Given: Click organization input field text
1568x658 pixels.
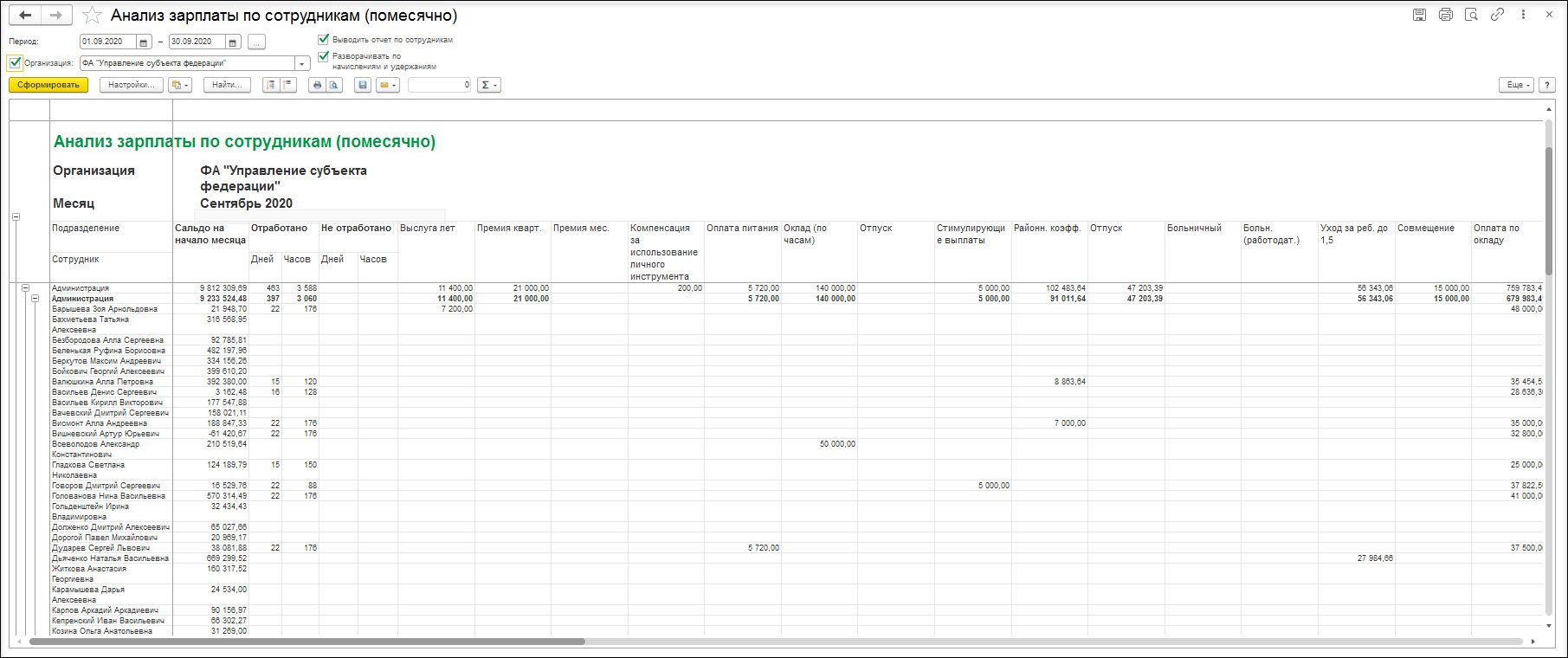Looking at the screenshot, I should pos(187,63).
